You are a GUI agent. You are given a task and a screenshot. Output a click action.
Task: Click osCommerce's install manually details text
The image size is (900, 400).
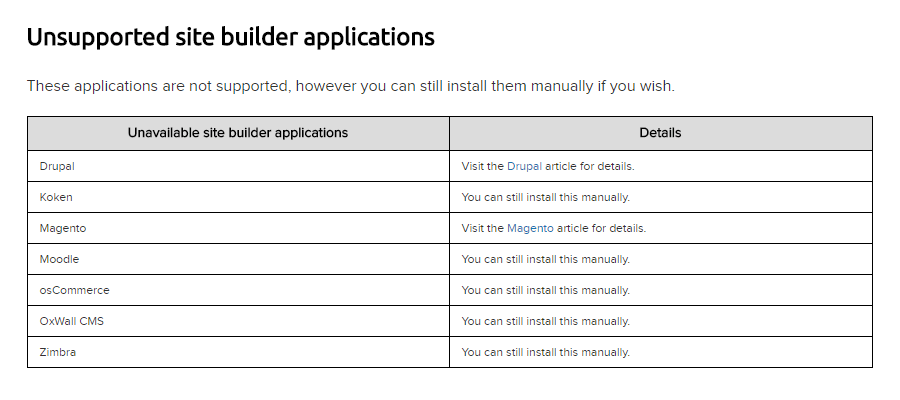pyautogui.click(x=545, y=290)
